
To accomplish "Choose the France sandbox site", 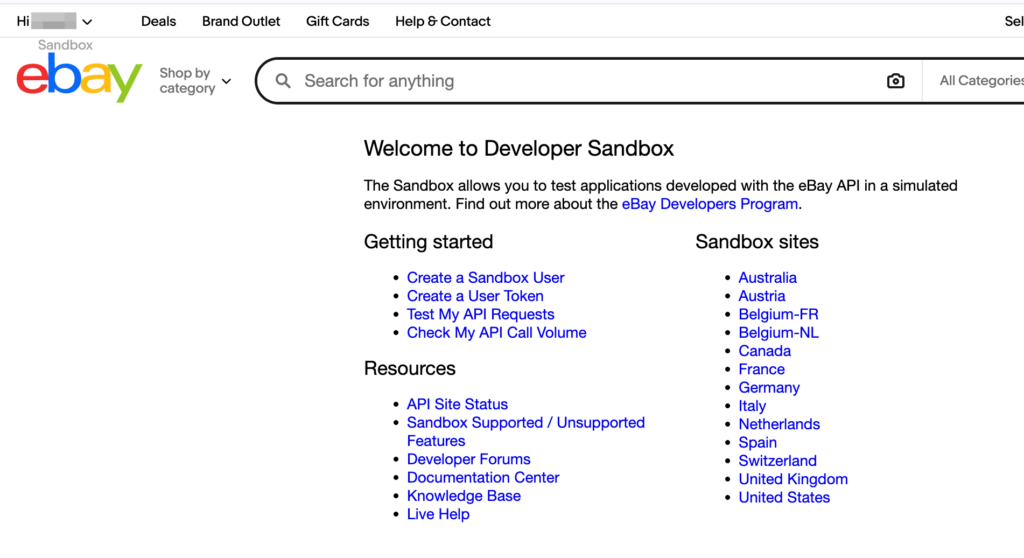I will (761, 369).
